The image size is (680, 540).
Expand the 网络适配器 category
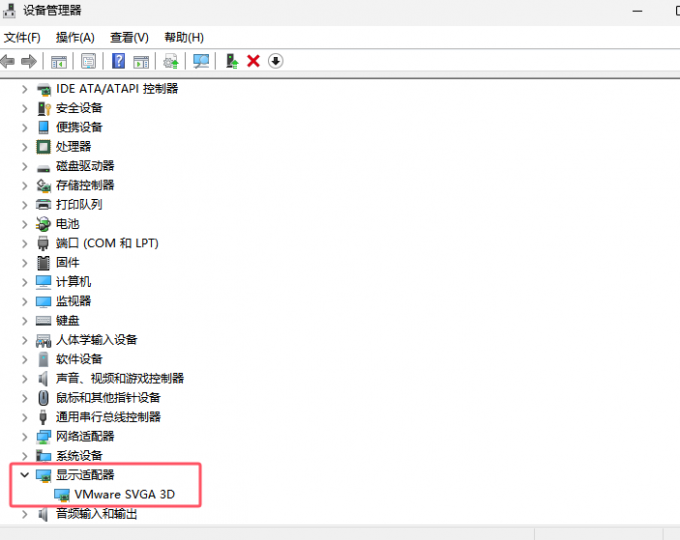pos(25,436)
